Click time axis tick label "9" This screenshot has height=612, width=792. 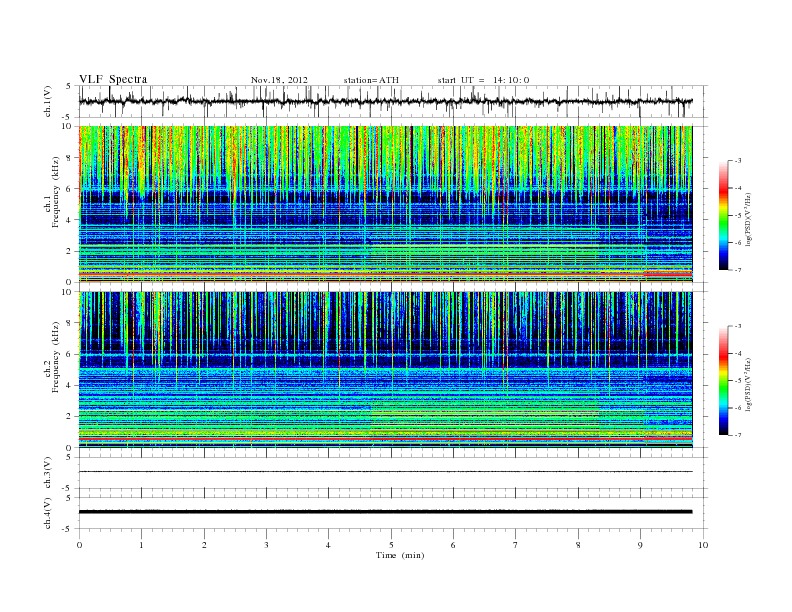point(640,545)
